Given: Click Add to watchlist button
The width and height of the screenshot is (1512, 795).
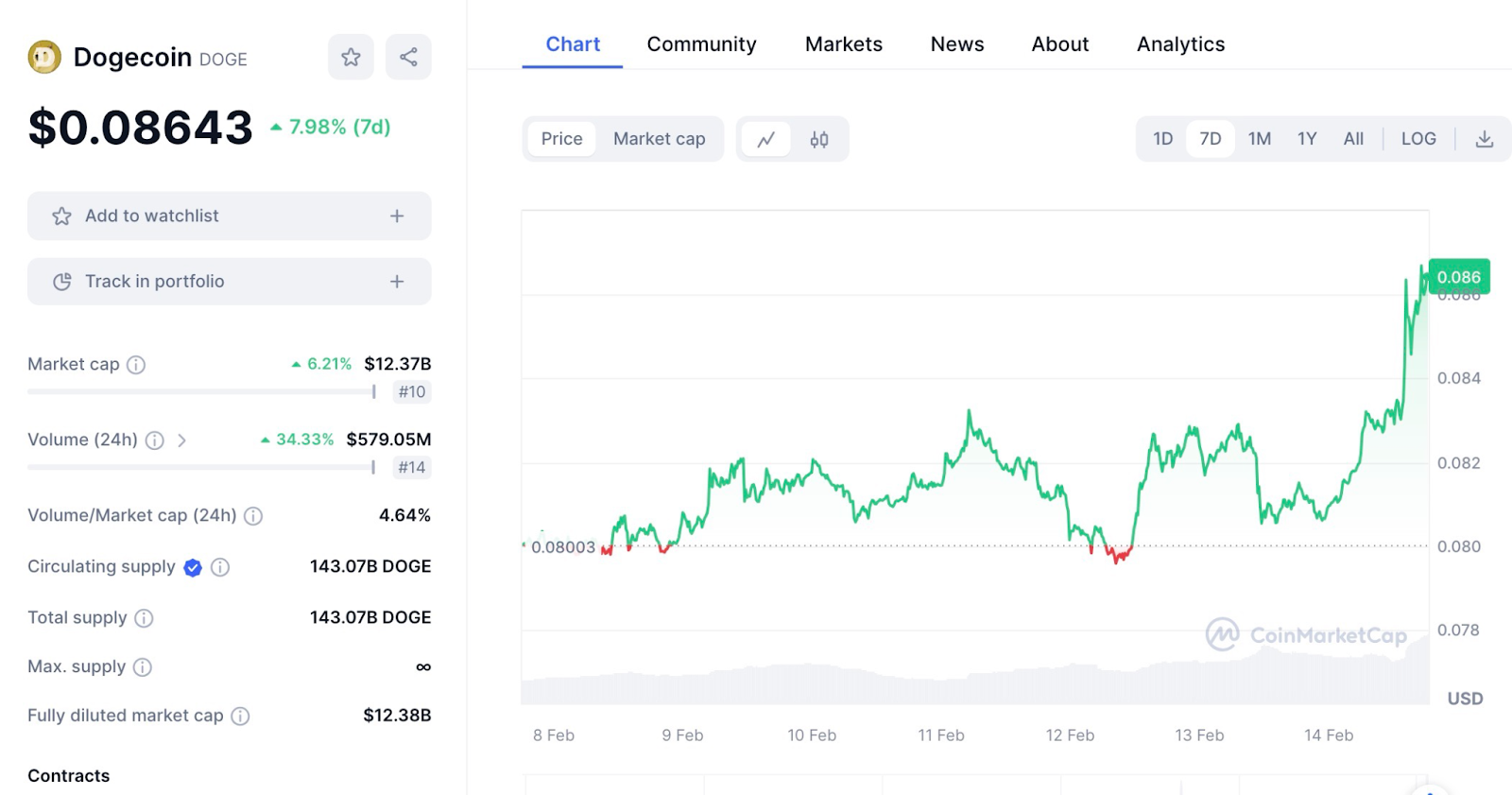Looking at the screenshot, I should (230, 216).
